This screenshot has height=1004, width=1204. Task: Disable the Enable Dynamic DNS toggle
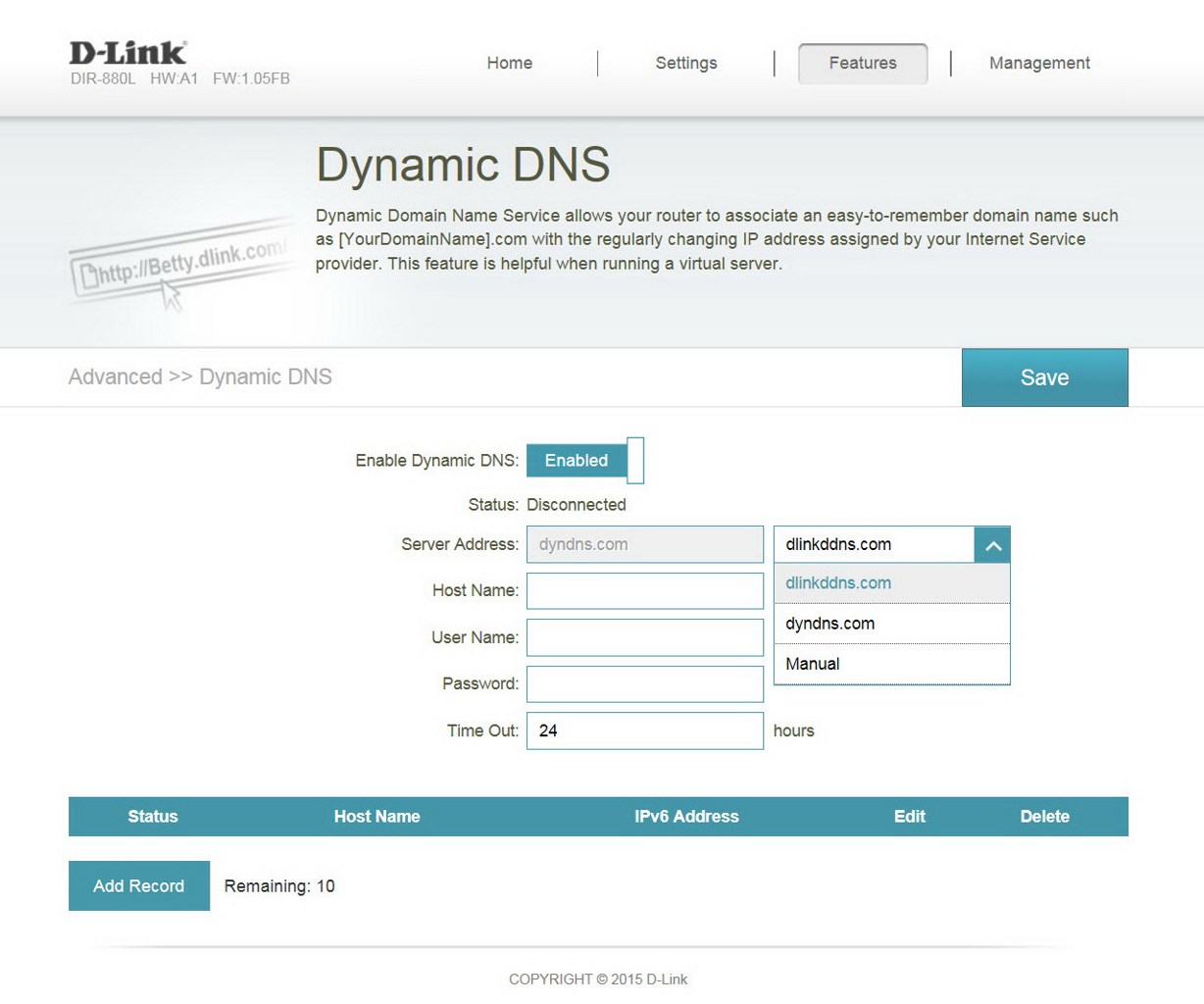point(585,461)
